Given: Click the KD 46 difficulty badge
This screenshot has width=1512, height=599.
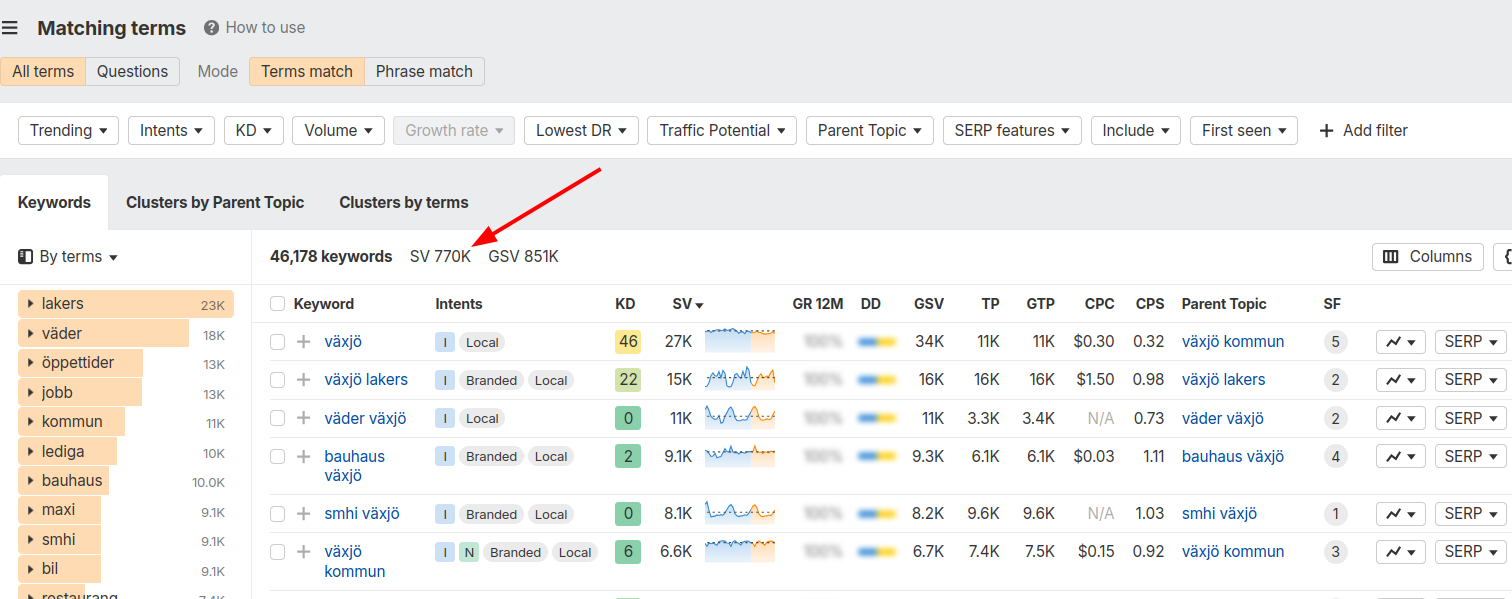Looking at the screenshot, I should pyautogui.click(x=628, y=342).
